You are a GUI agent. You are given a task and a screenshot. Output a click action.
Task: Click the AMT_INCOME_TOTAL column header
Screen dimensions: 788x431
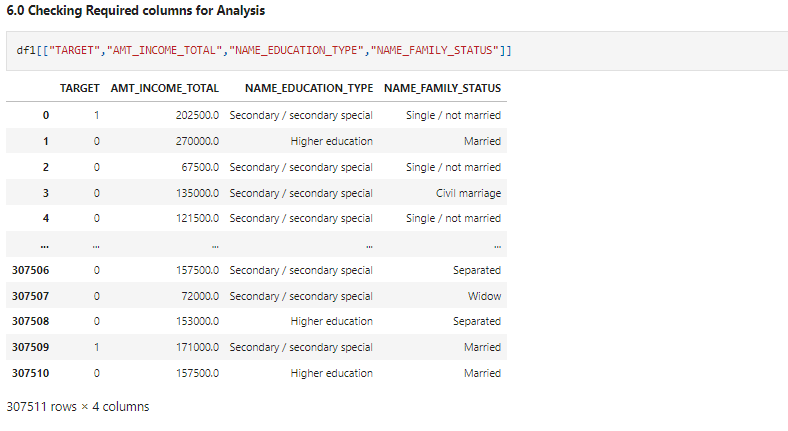[165, 88]
